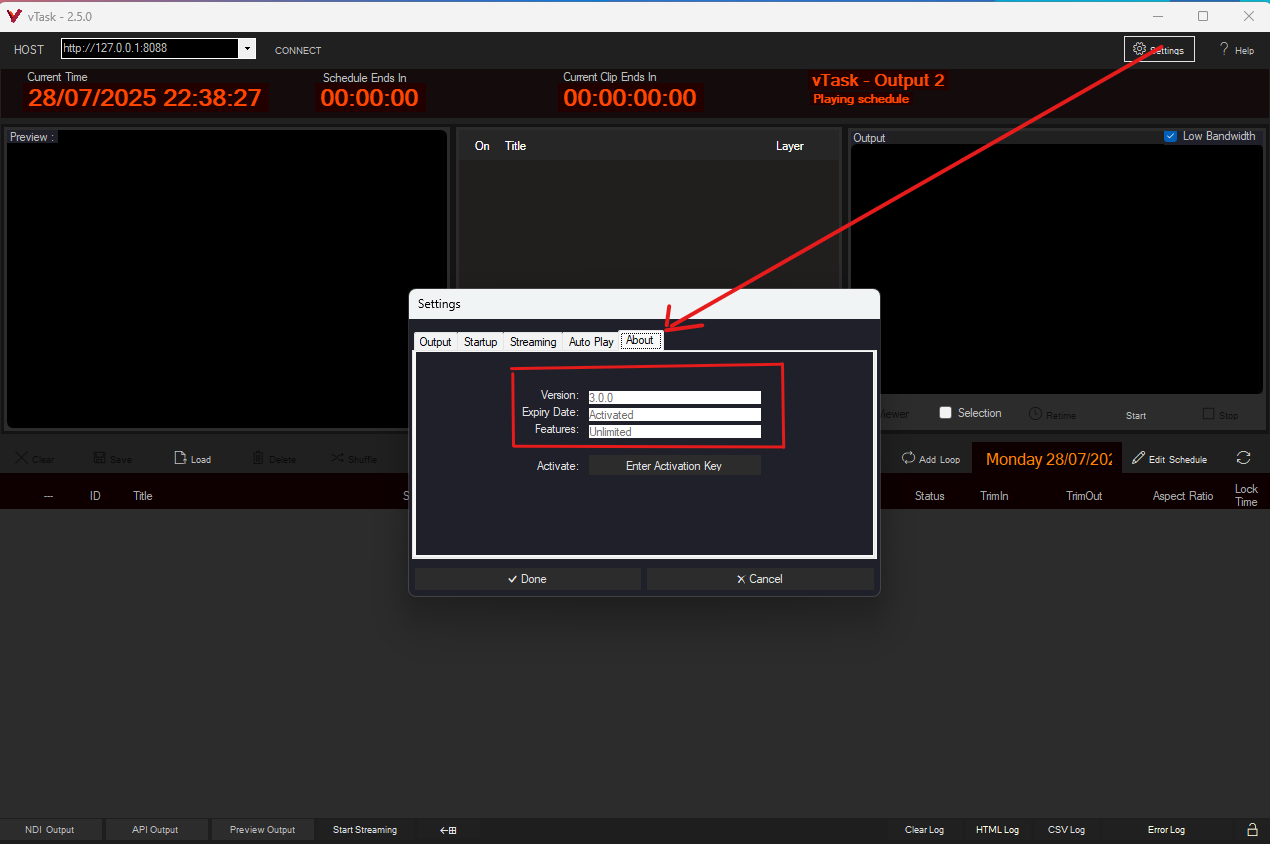The image size is (1270, 844).
Task: Refresh the schedule with the circular arrows icon
Action: 1243,458
